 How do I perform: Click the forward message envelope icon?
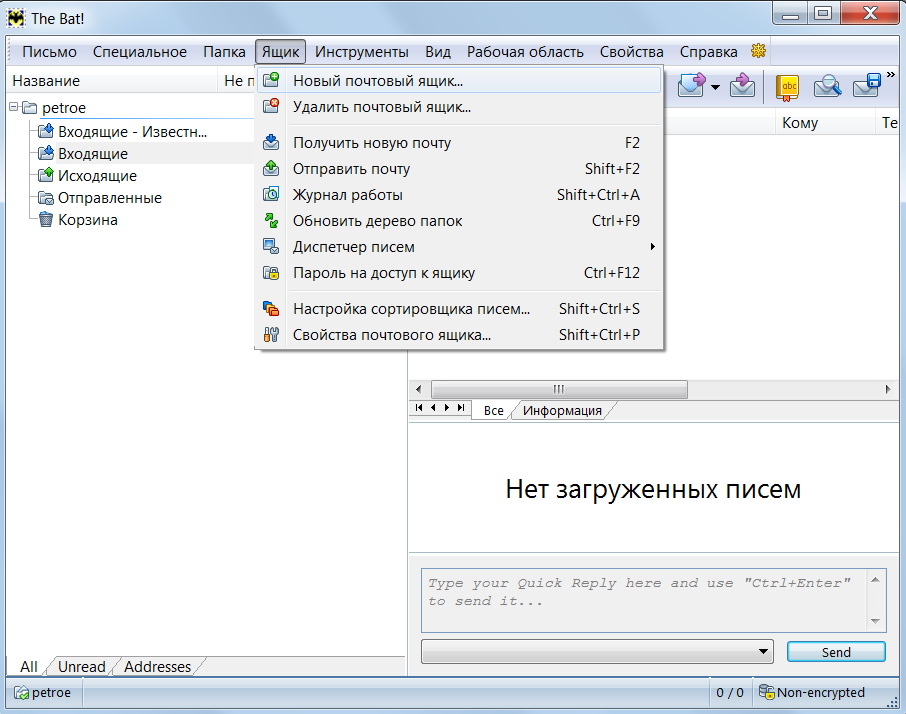tap(692, 87)
